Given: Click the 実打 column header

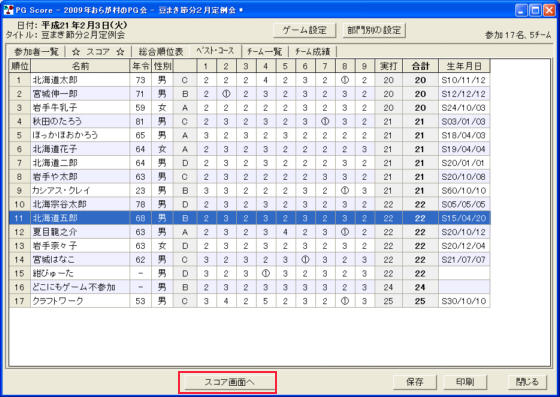Looking at the screenshot, I should (x=389, y=66).
